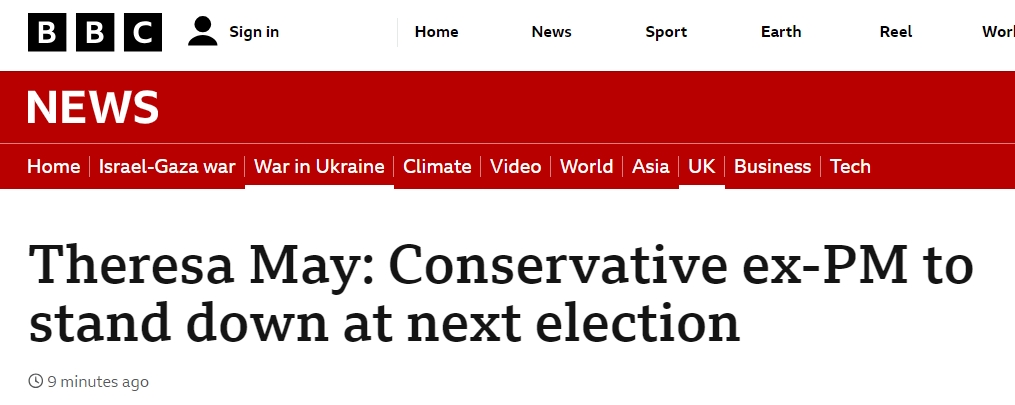Open the Video section tab

click(x=516, y=167)
